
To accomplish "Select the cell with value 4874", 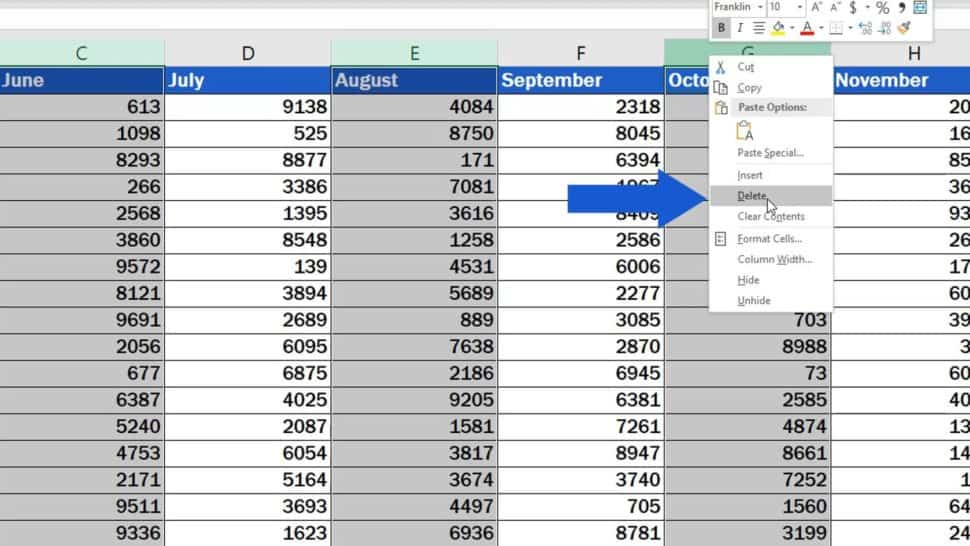I will pyautogui.click(x=748, y=426).
